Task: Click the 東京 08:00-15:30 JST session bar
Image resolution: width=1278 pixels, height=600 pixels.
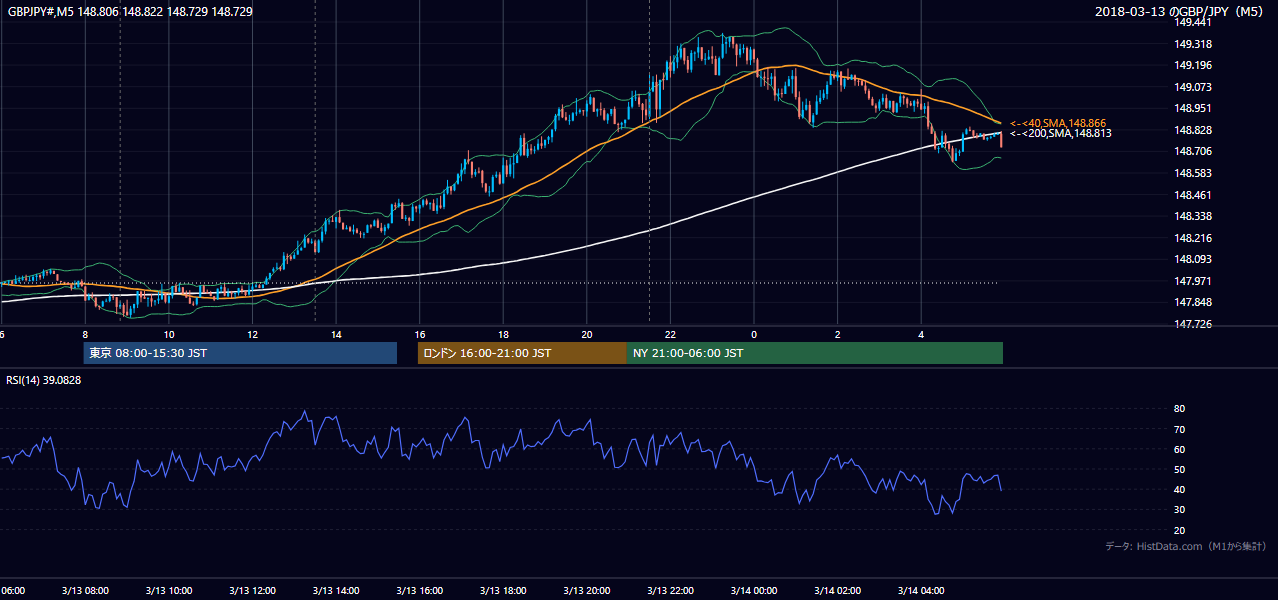Action: coord(240,353)
